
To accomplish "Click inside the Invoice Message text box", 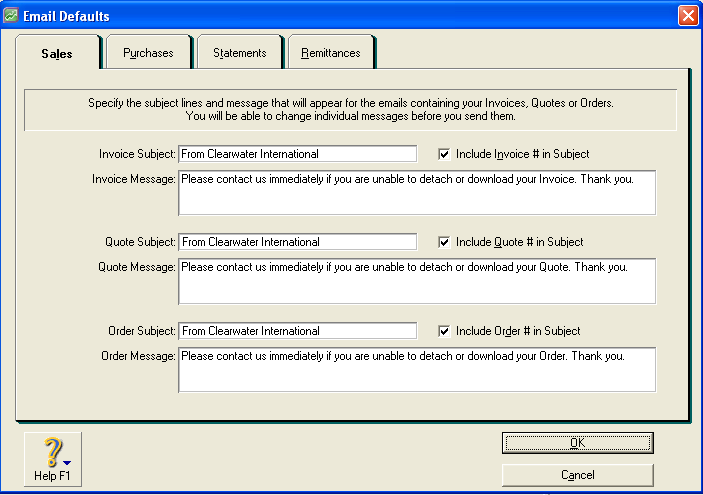I will pos(417,193).
